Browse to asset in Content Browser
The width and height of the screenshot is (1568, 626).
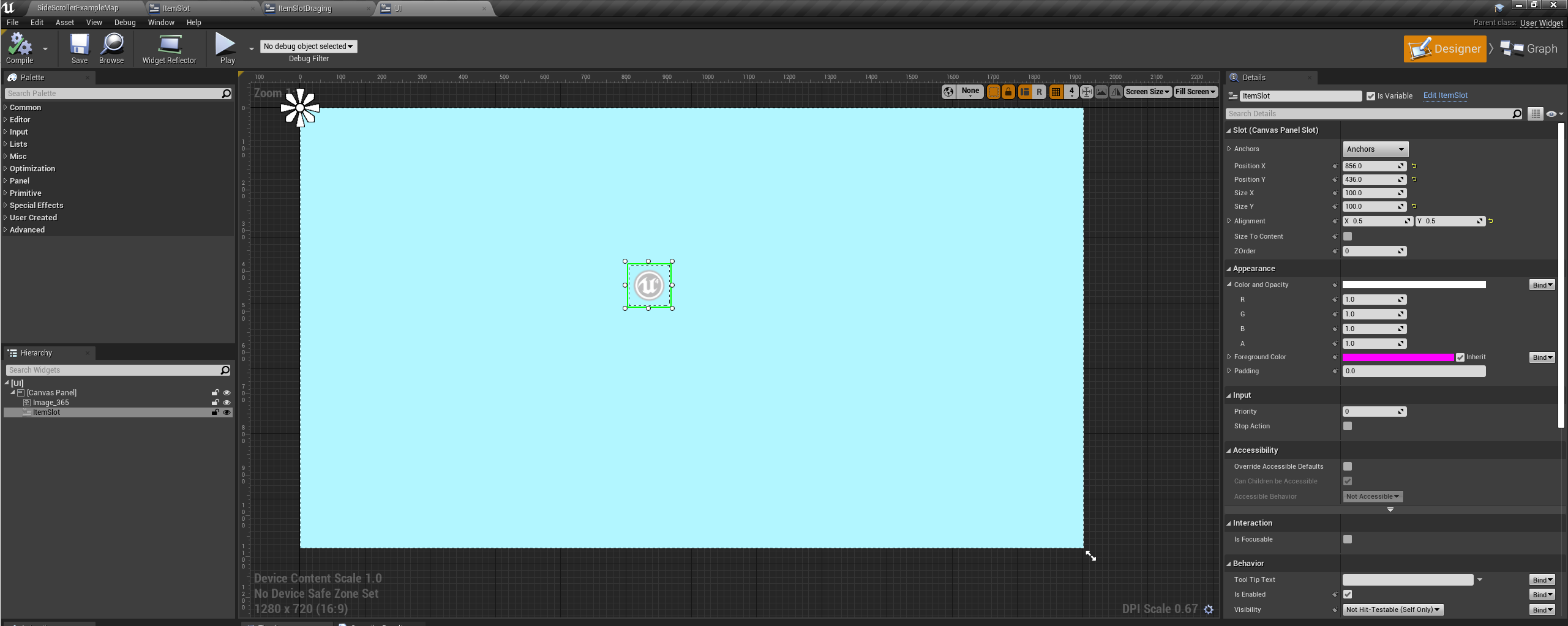click(x=111, y=48)
